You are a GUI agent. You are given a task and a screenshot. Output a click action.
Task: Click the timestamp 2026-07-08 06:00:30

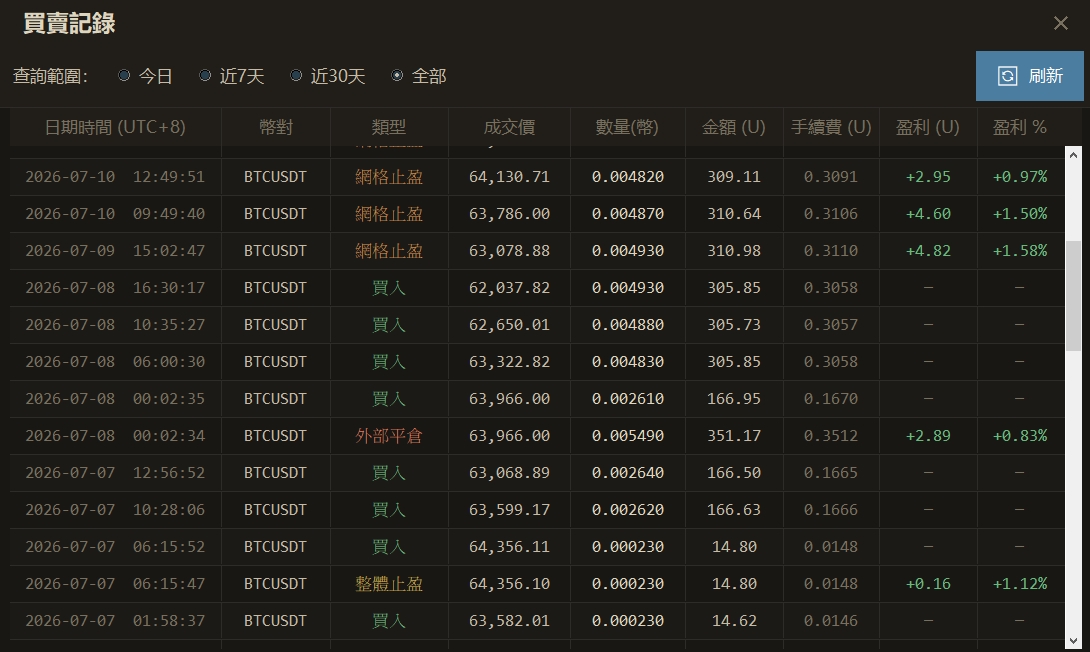click(115, 361)
